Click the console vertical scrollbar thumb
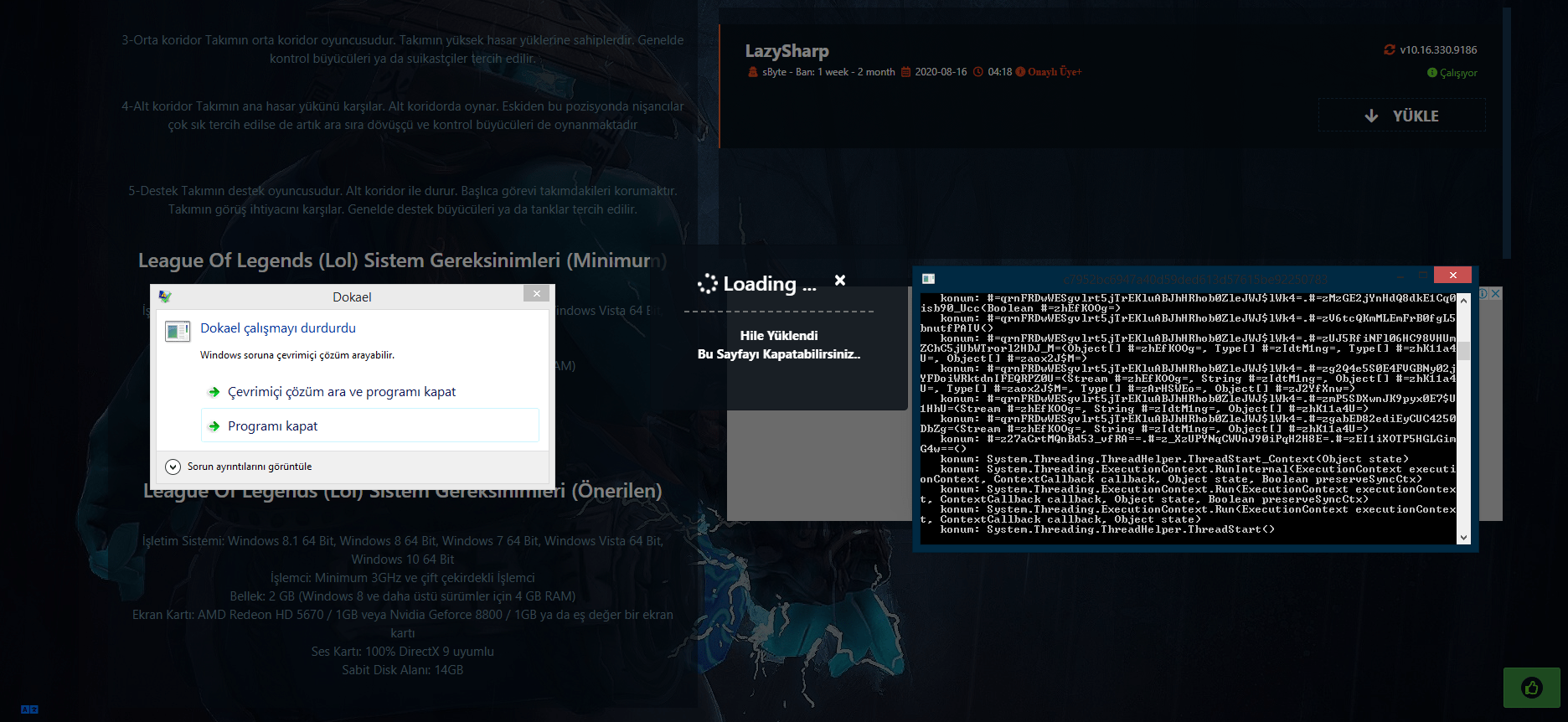Viewport: 1568px width, 722px height. pyautogui.click(x=1463, y=351)
